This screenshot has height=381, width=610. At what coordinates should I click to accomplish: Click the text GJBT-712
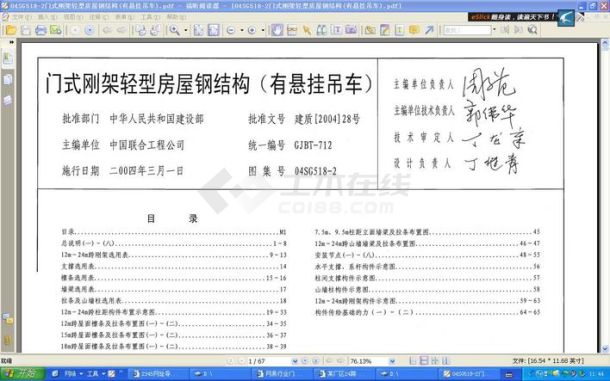tap(313, 146)
